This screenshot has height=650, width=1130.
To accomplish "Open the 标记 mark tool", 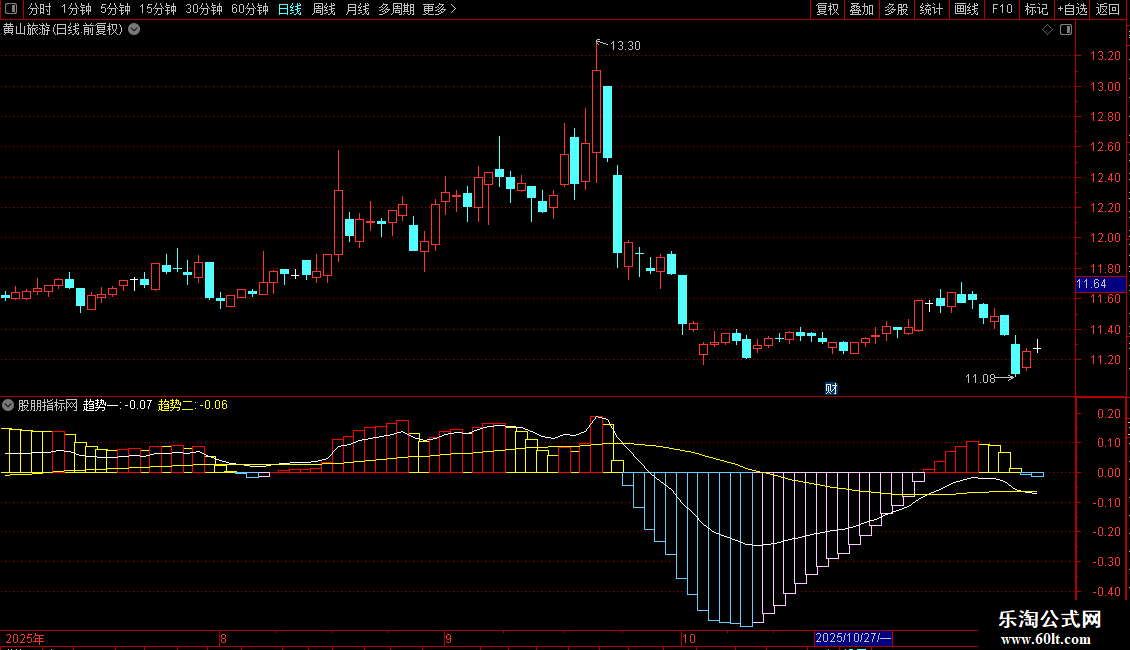I will (x=1036, y=9).
